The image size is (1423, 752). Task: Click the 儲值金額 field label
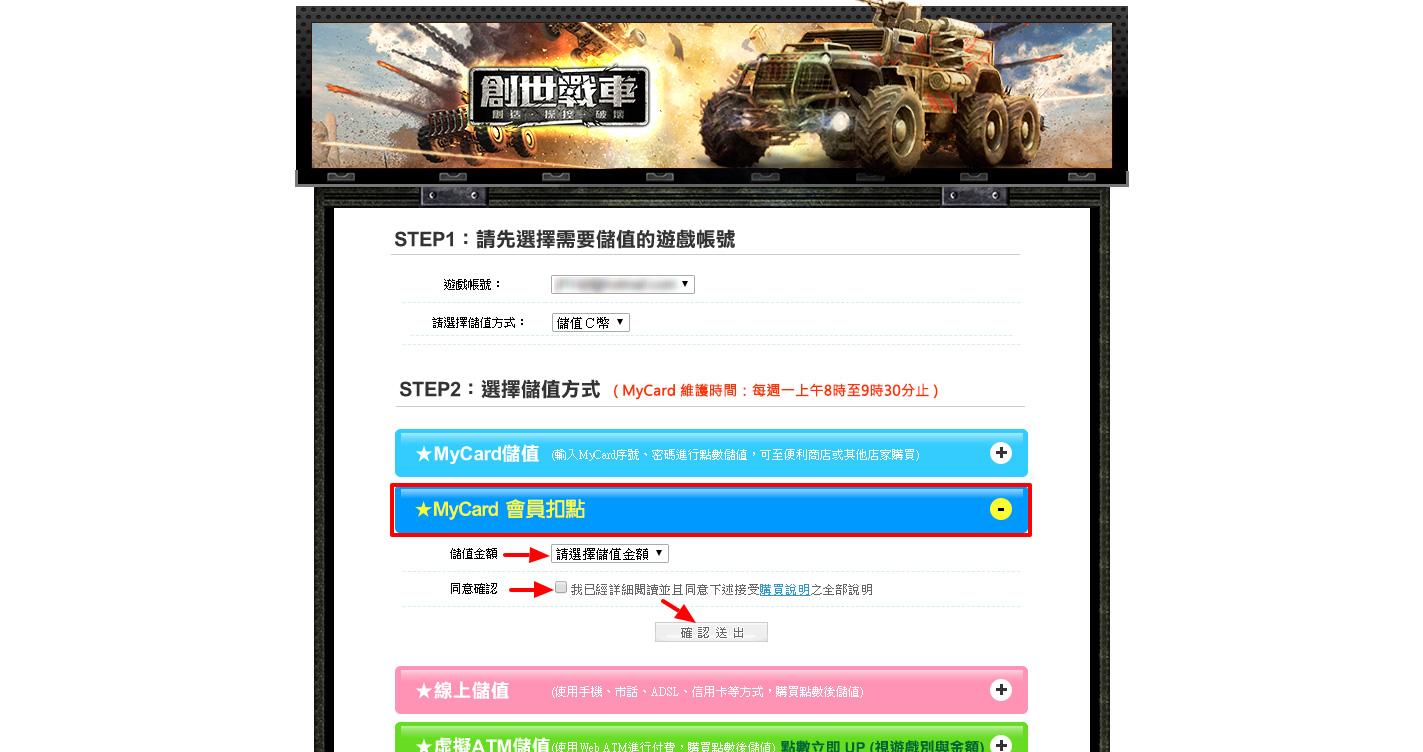473,553
